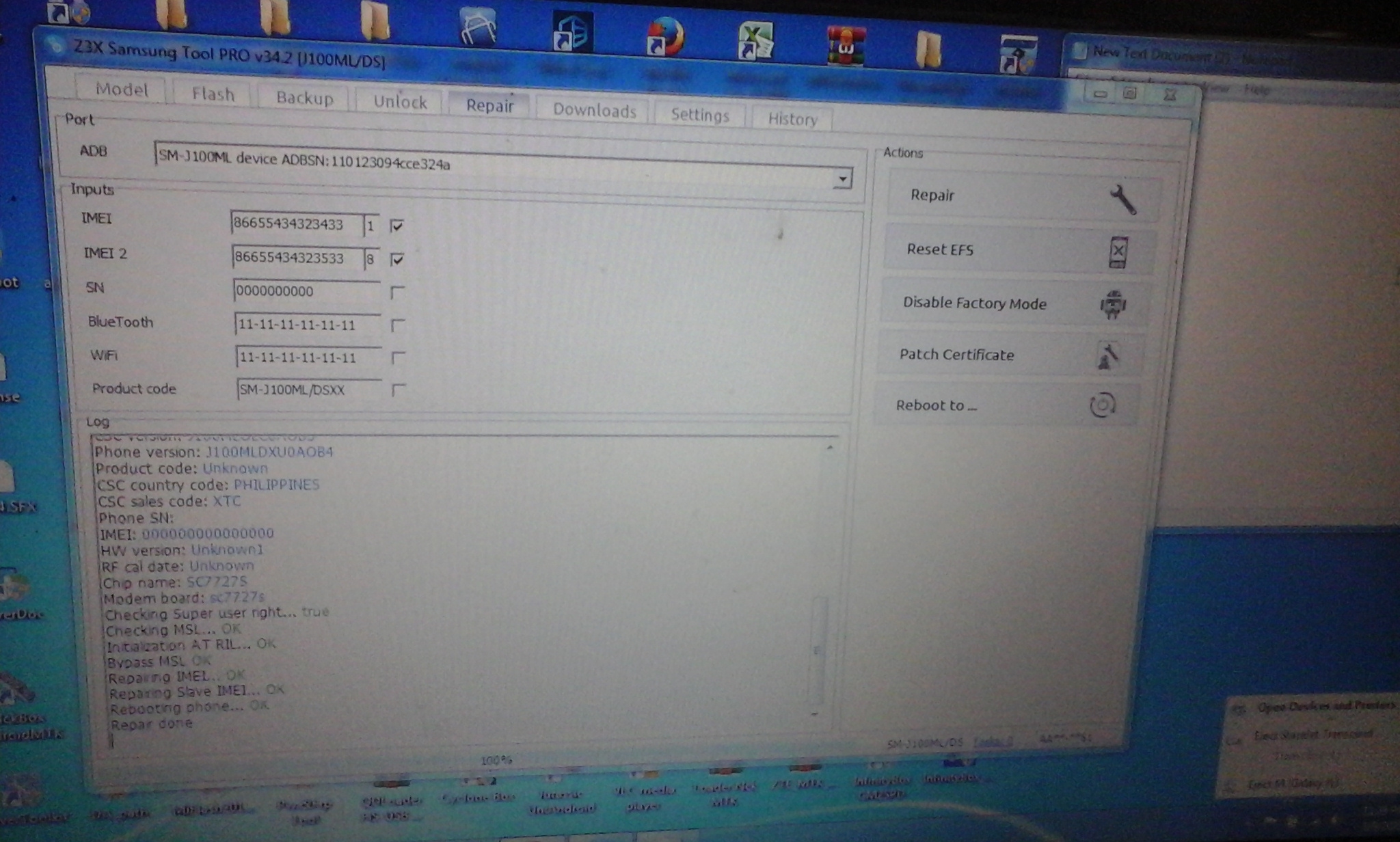The width and height of the screenshot is (1400, 842).
Task: Click the 100% progress bar
Action: point(496,760)
